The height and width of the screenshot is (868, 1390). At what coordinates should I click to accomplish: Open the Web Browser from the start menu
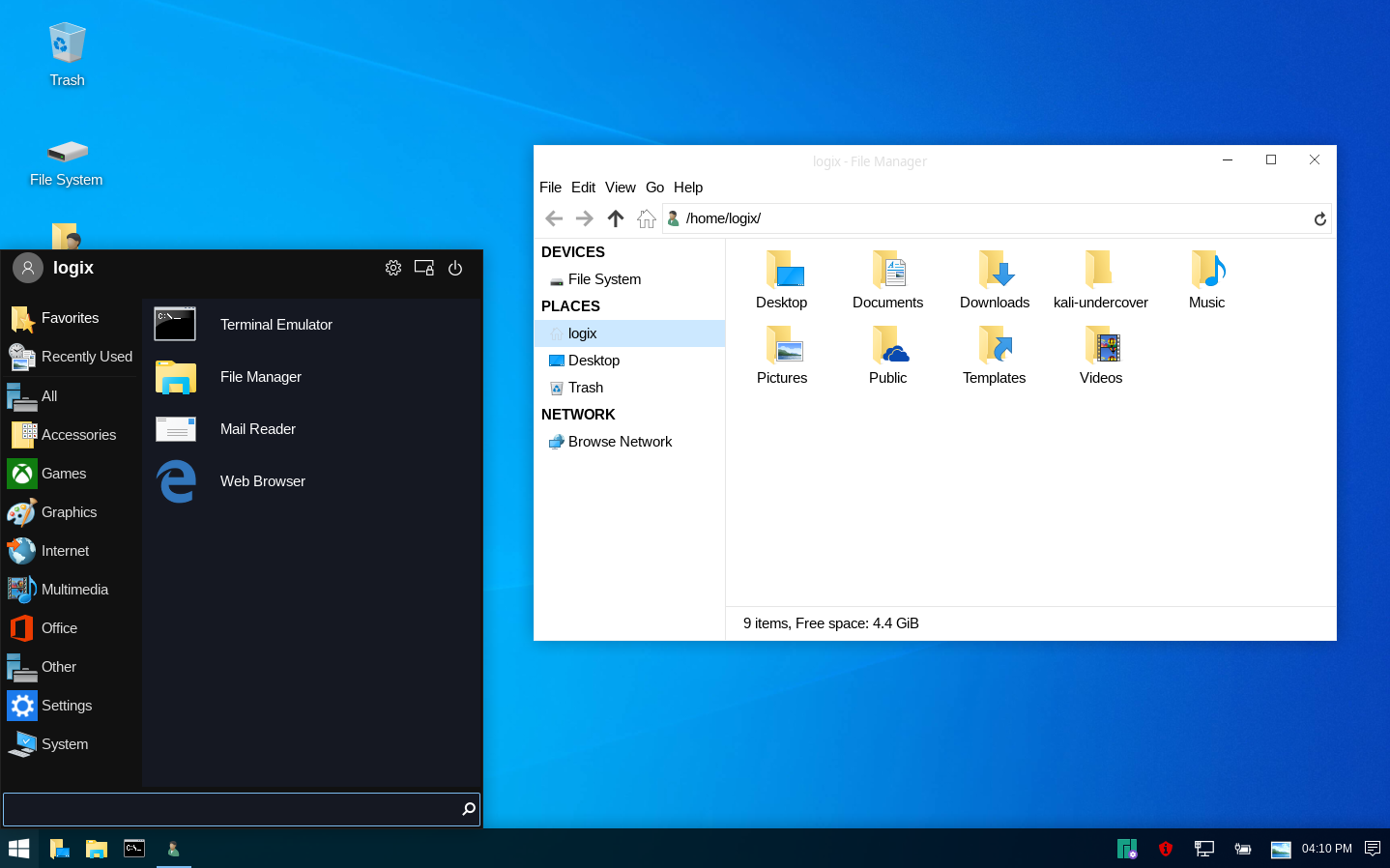262,480
